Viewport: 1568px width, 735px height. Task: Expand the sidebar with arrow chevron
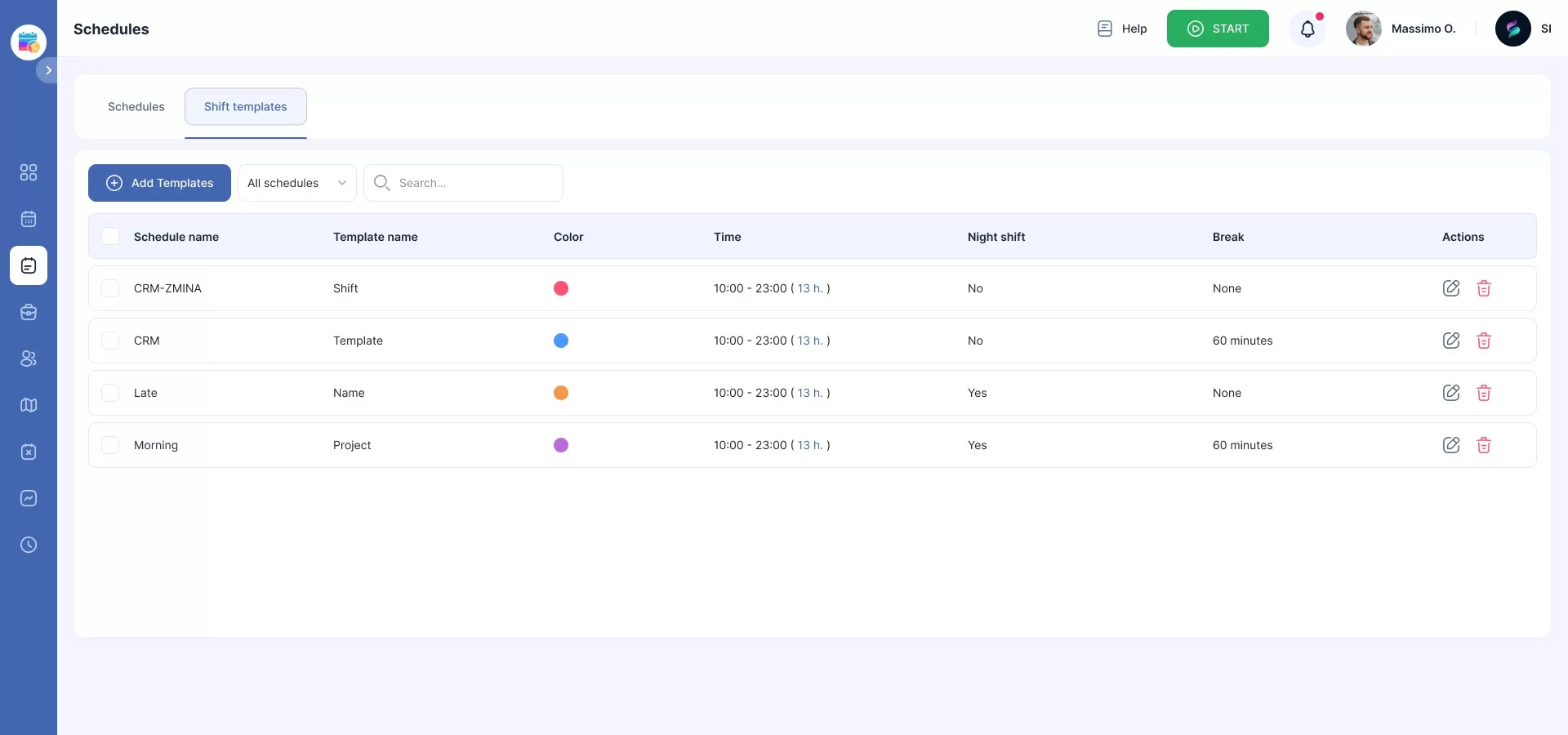[x=48, y=70]
